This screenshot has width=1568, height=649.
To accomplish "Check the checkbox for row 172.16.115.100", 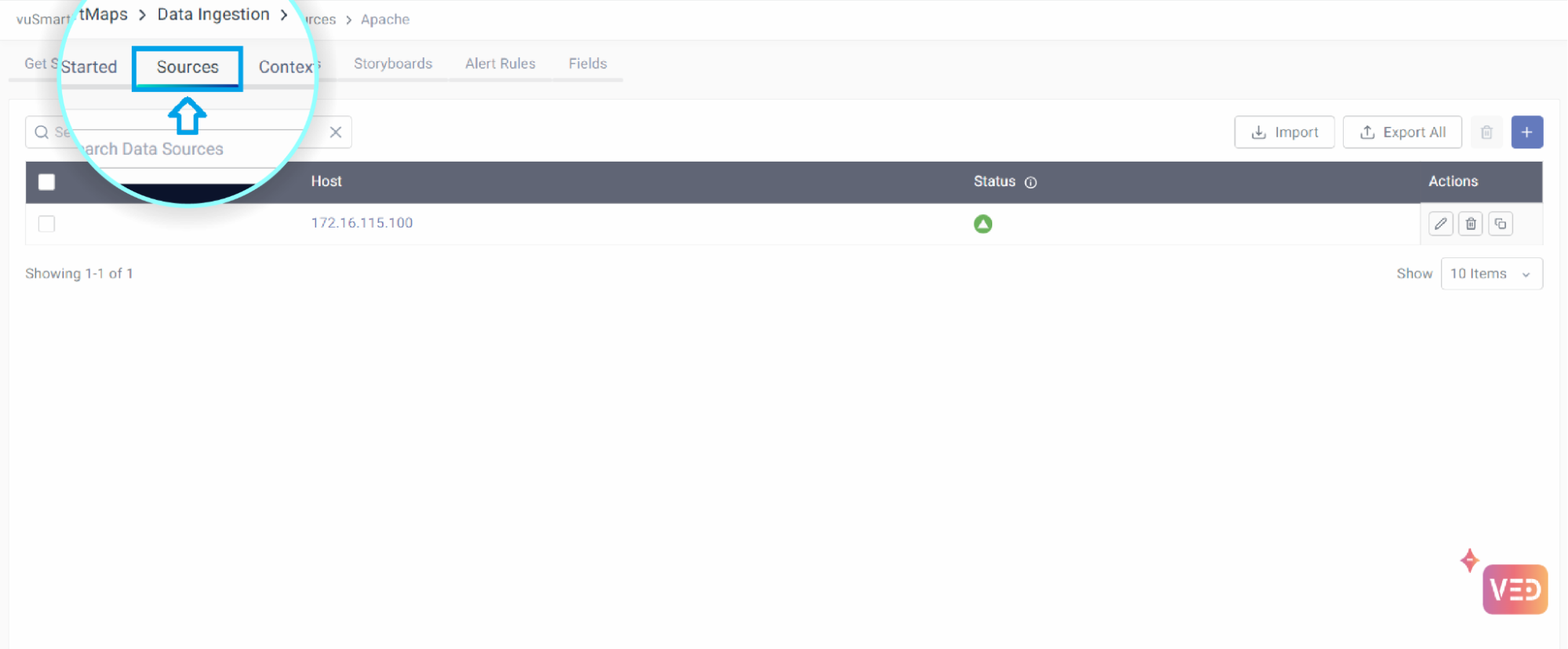I will point(47,224).
